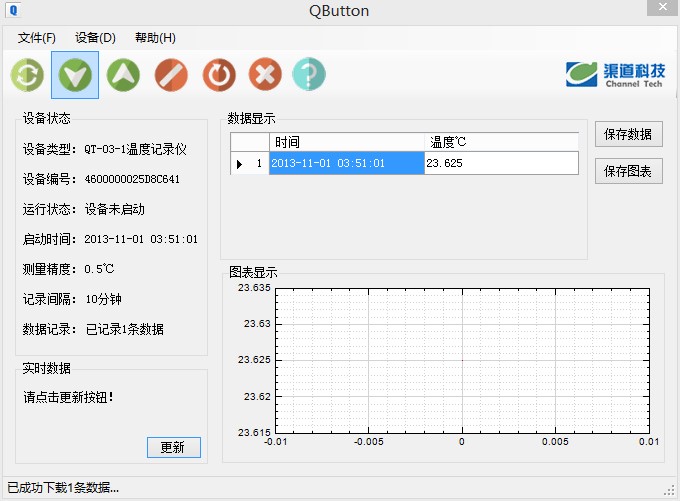Click the red X stop icon
The width and height of the screenshot is (680, 501).
[264, 74]
